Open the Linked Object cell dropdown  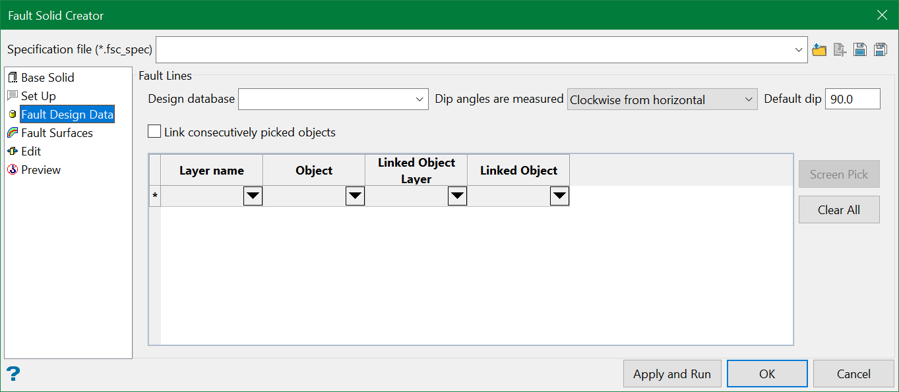tap(560, 197)
